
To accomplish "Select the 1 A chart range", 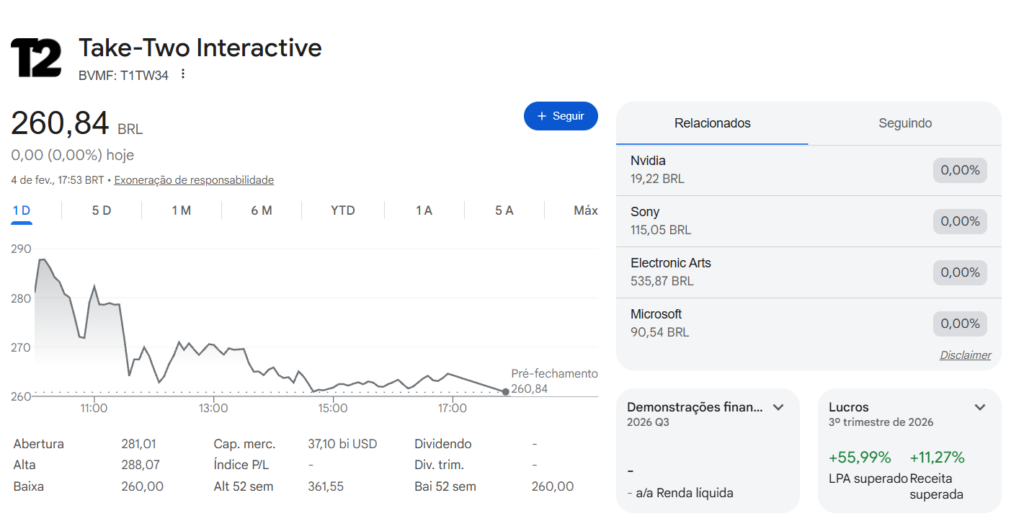I will 424,210.
